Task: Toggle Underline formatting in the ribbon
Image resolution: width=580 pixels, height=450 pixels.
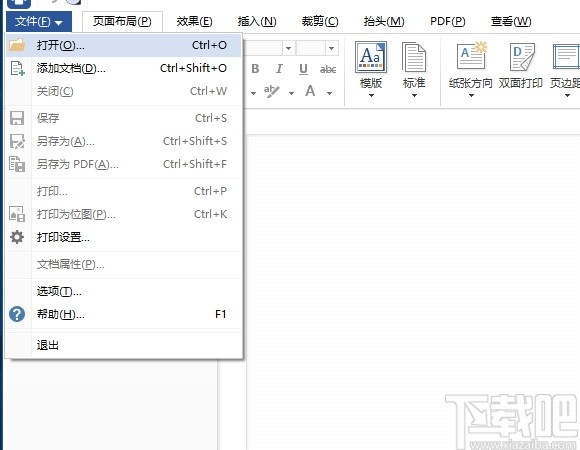Action: pyautogui.click(x=303, y=69)
